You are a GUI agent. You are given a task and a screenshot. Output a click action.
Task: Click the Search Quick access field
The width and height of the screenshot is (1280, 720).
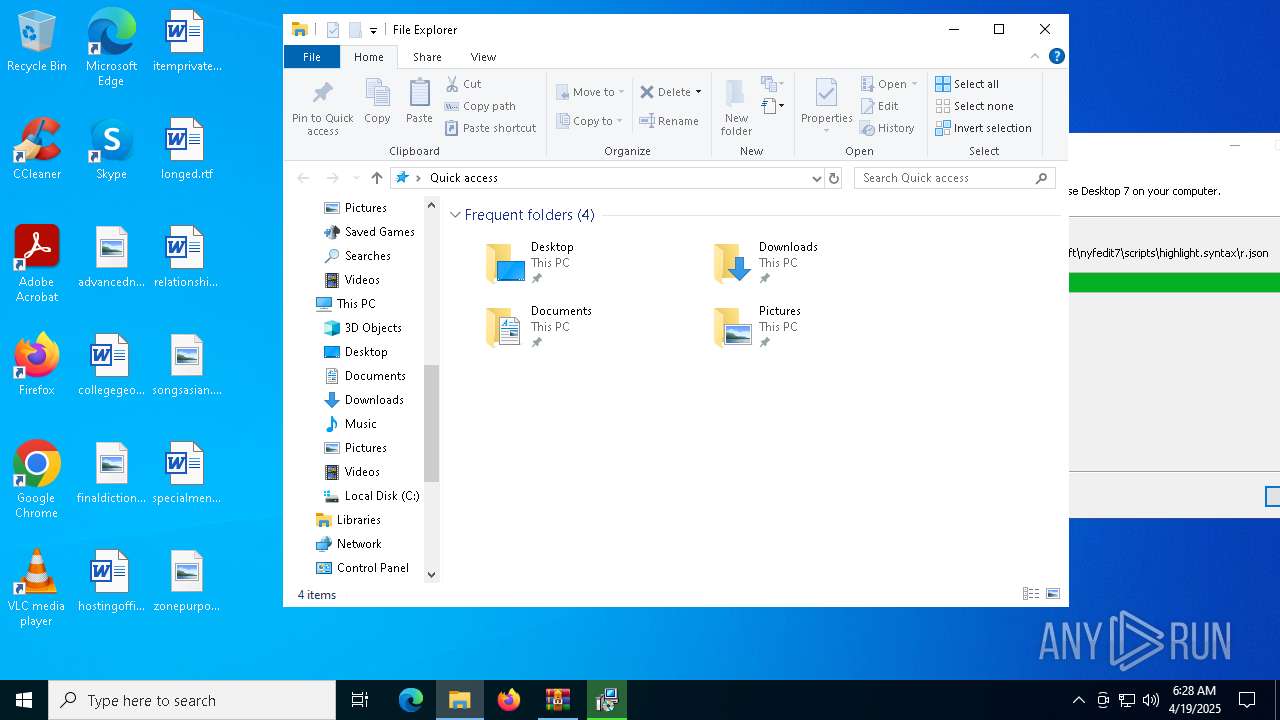tap(955, 178)
